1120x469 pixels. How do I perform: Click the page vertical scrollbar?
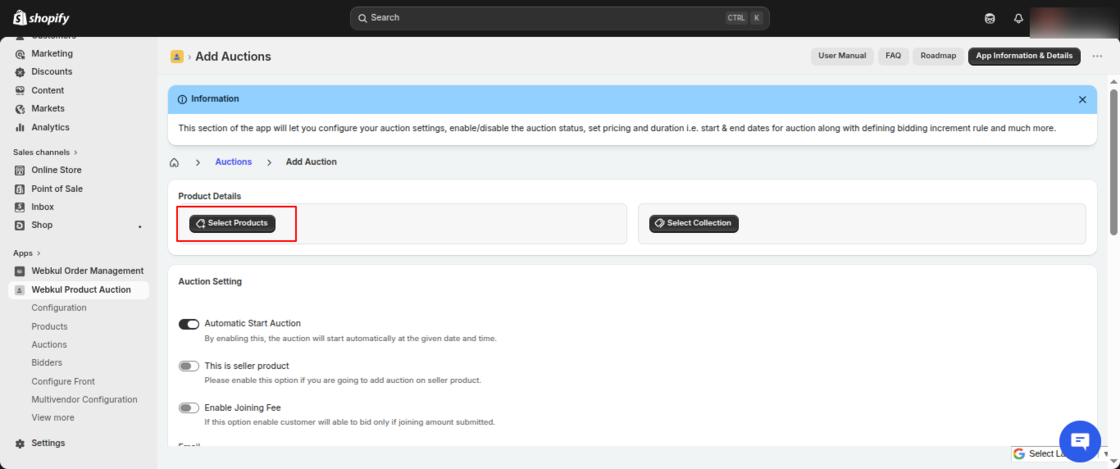pos(1114,161)
